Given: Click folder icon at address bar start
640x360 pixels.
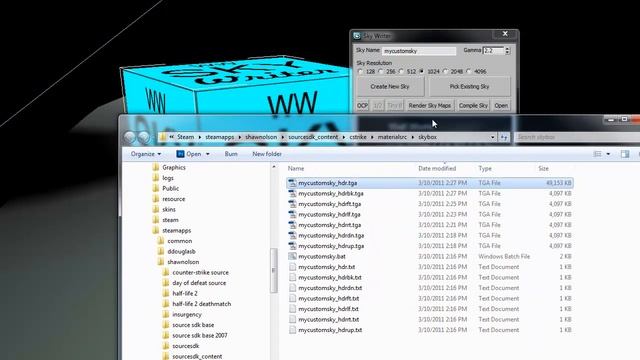Looking at the screenshot, I should coord(163,137).
